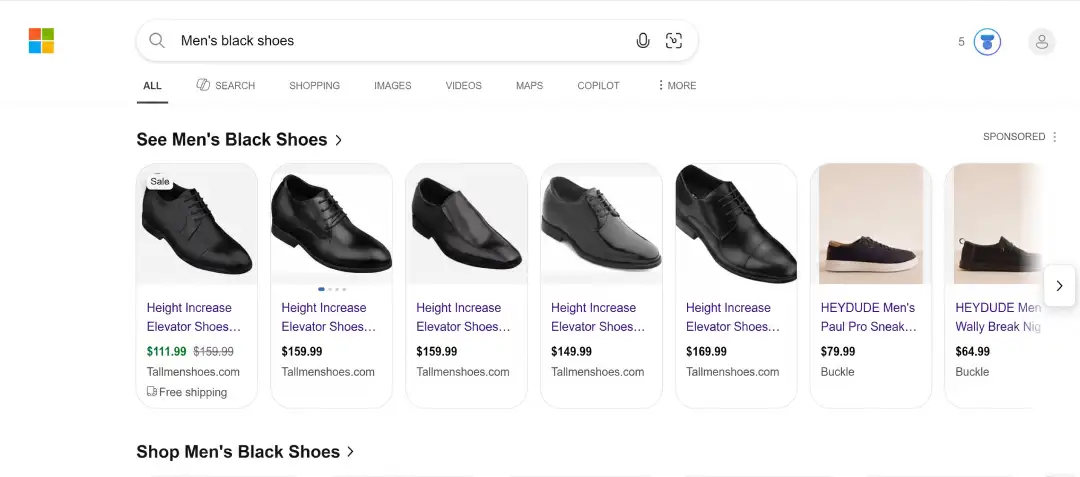Open the SHOPPING tab
The width and height of the screenshot is (1080, 477).
314,85
